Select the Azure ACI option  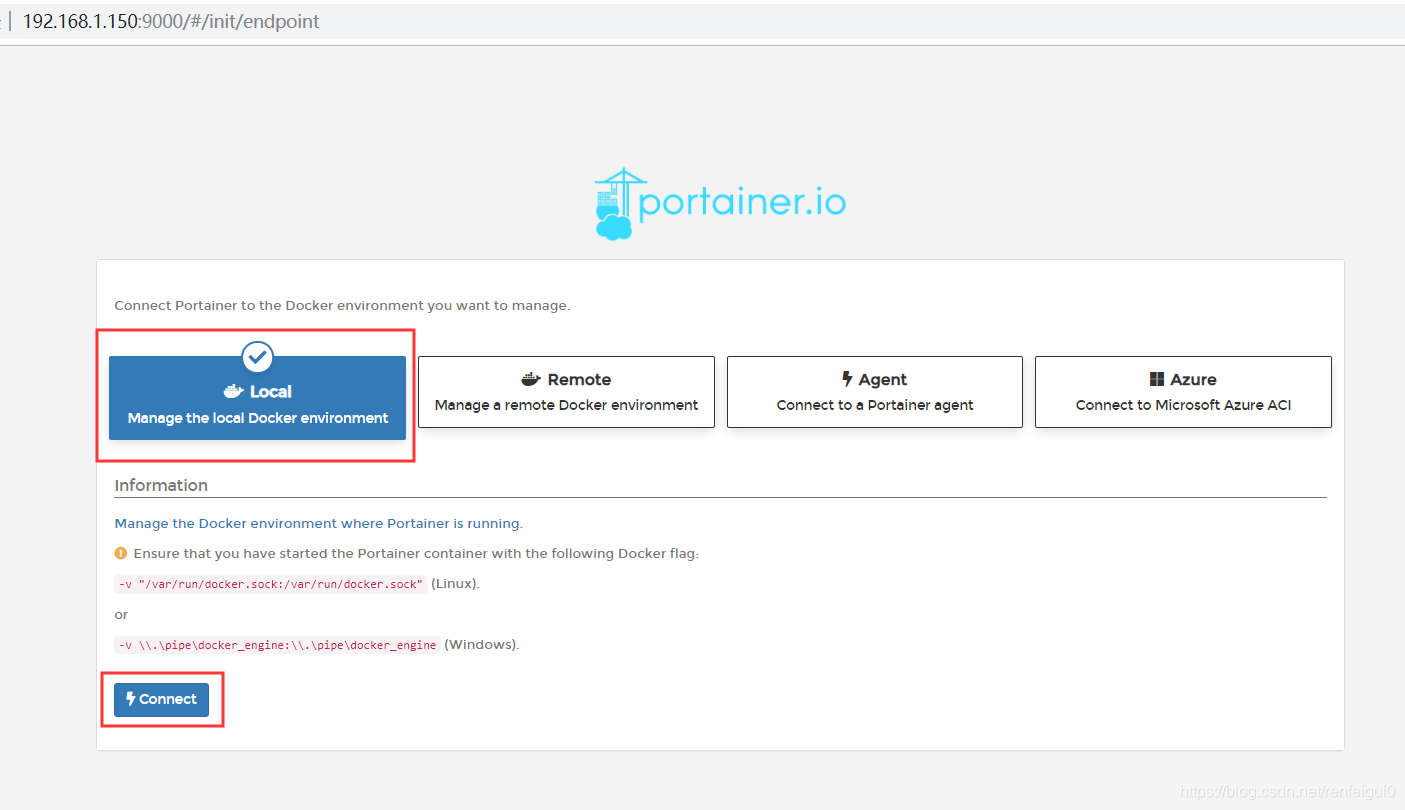coord(1183,392)
